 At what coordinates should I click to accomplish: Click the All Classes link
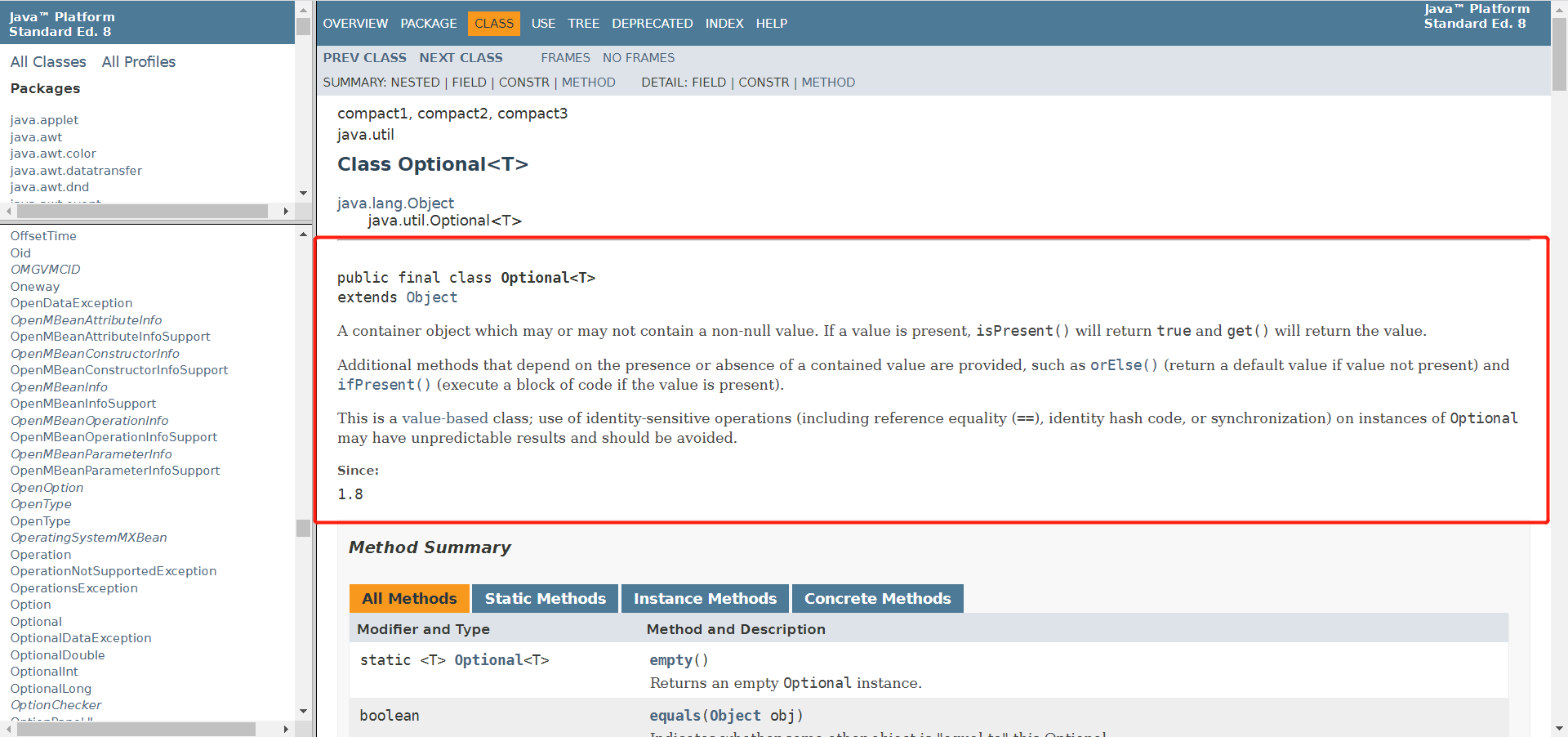coord(48,62)
